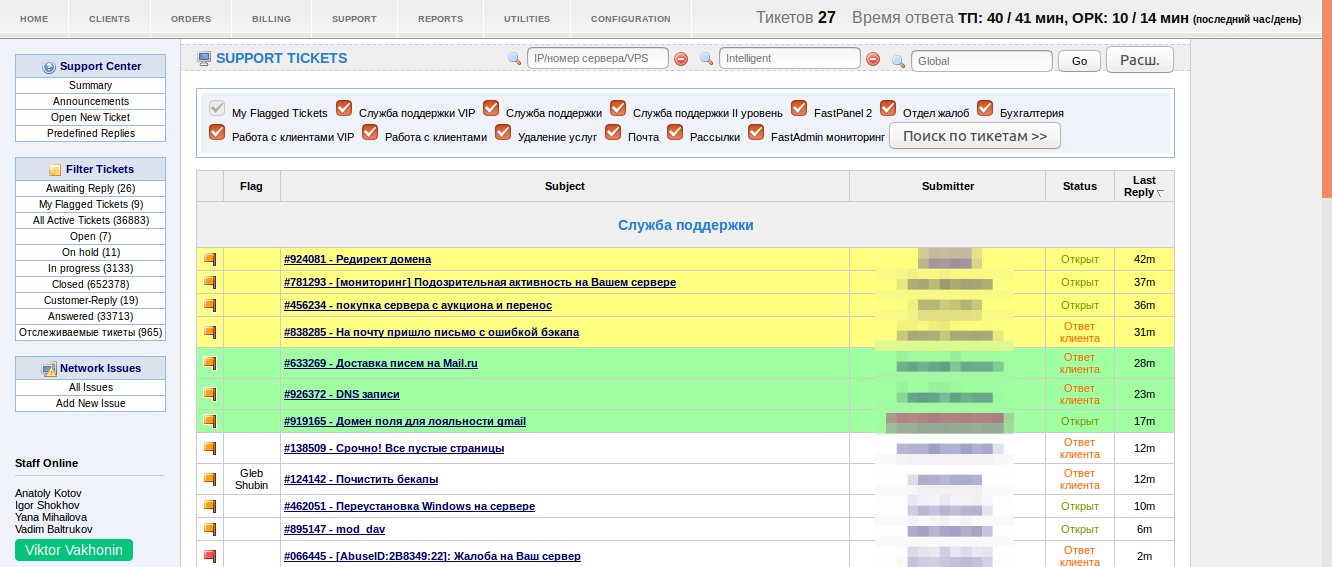Open the Customer-Reply (19) filter

click(x=90, y=300)
